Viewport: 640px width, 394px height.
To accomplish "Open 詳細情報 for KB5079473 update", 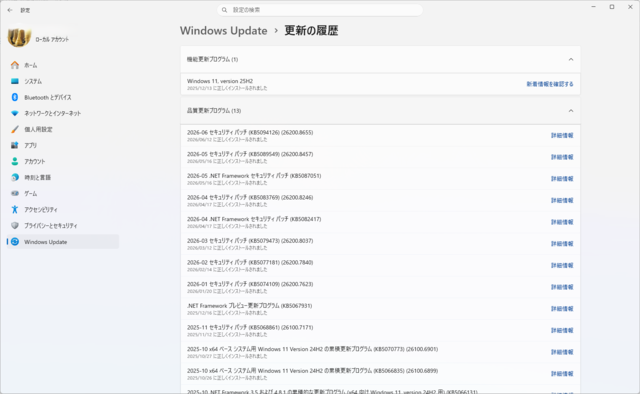I will click(562, 244).
